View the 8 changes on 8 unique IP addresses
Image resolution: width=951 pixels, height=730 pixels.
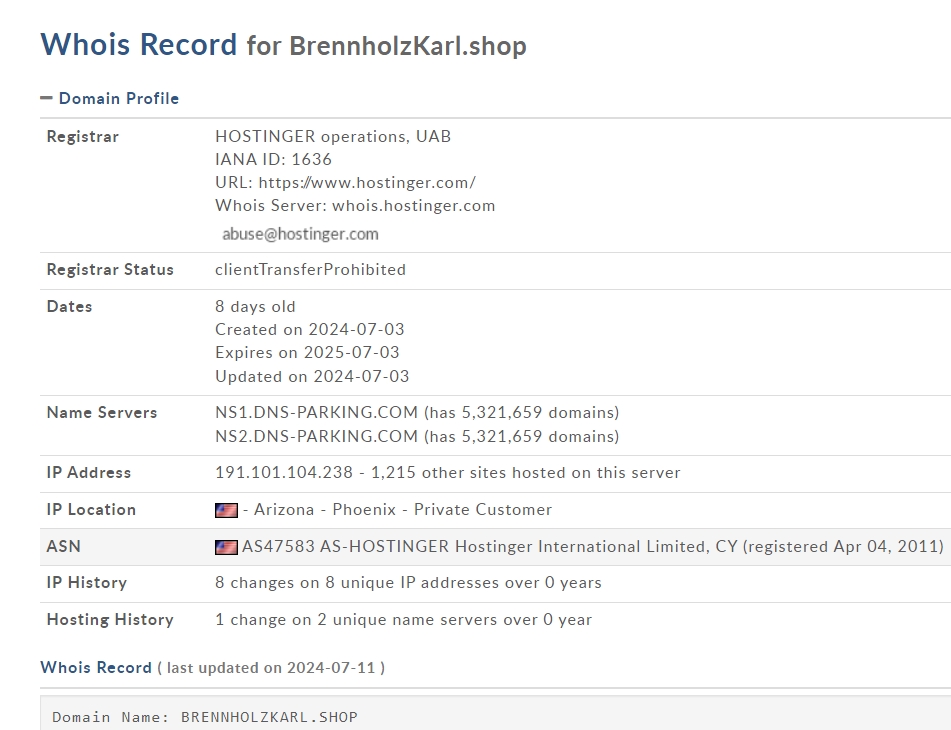(x=408, y=583)
